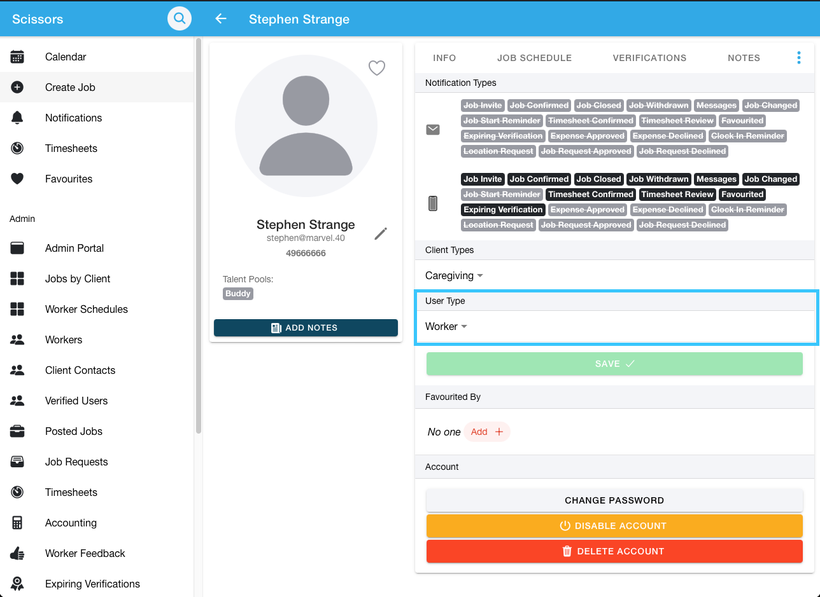Toggle mobile Job Start Reminder notification

click(502, 194)
